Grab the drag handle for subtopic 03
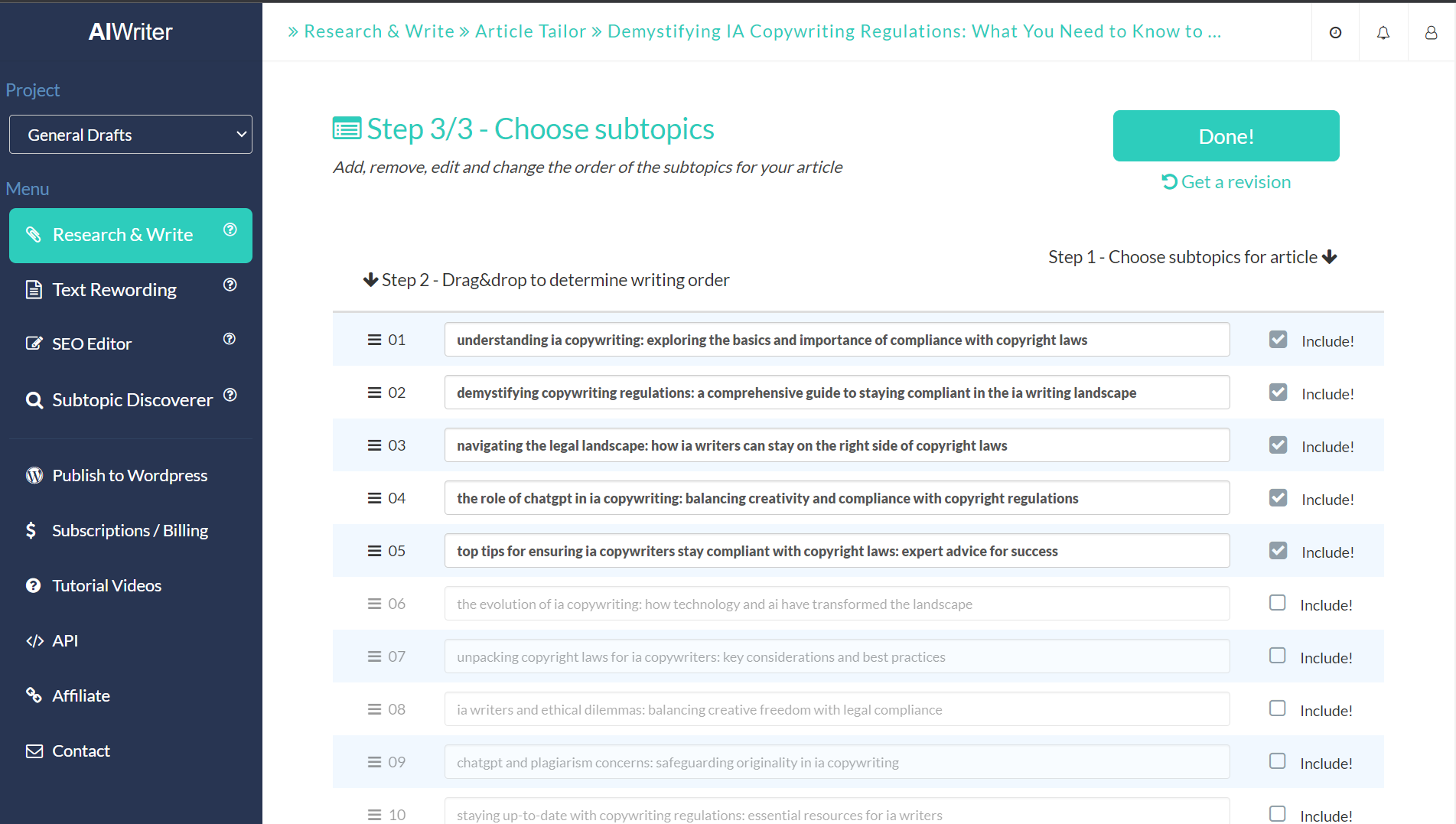 click(x=374, y=445)
